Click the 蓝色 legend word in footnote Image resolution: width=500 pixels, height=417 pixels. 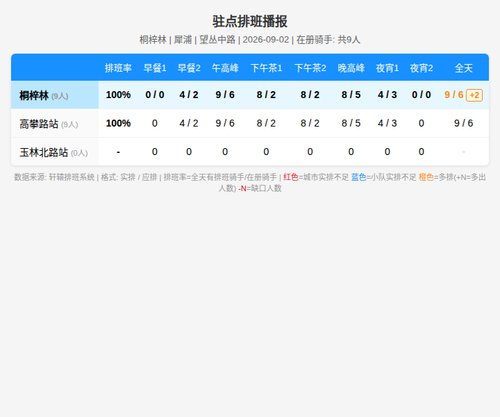[x=359, y=177]
